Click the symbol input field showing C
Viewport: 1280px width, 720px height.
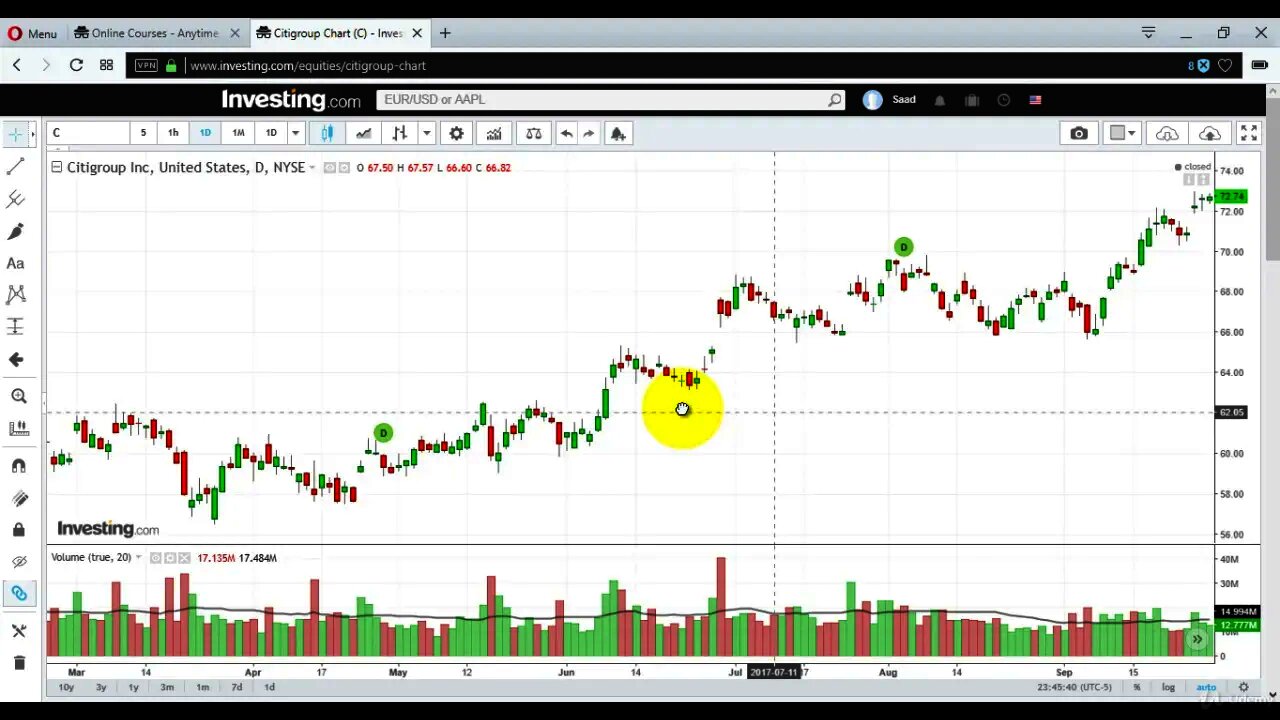click(x=88, y=133)
